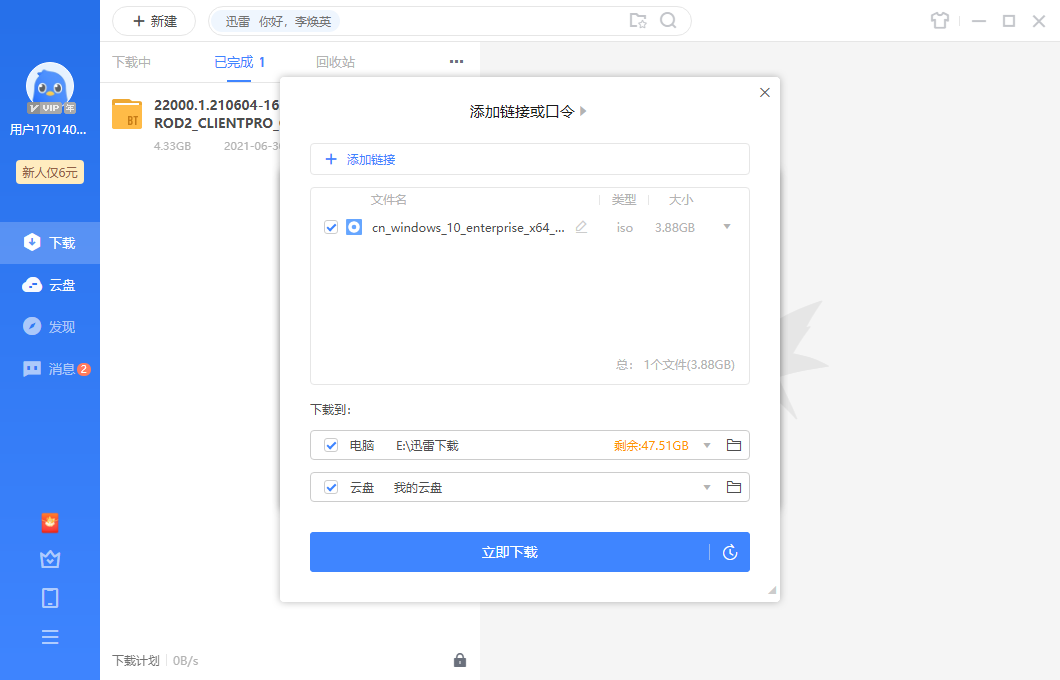
Task: Click the pencil icon to rename file
Action: [x=581, y=227]
